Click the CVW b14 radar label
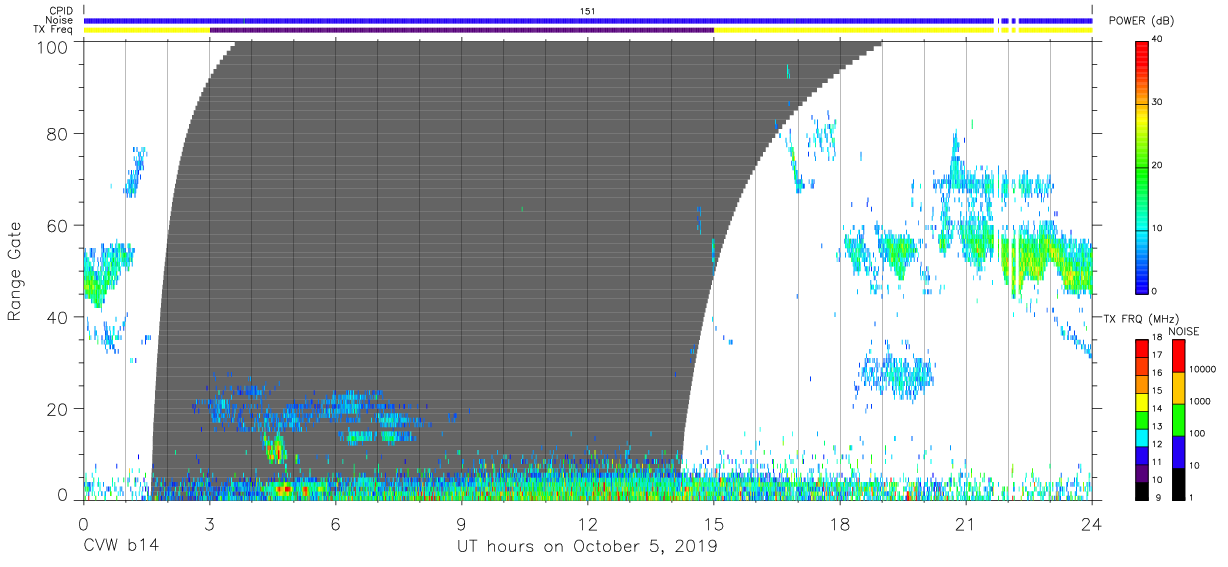Viewport: 1228px width, 567px height. pos(121,547)
